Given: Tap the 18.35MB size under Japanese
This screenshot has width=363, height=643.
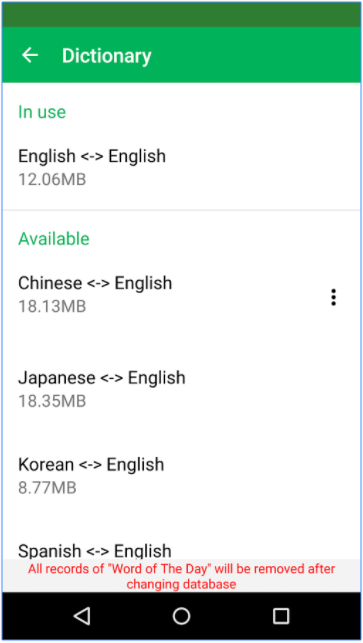Looking at the screenshot, I should [x=52, y=401].
